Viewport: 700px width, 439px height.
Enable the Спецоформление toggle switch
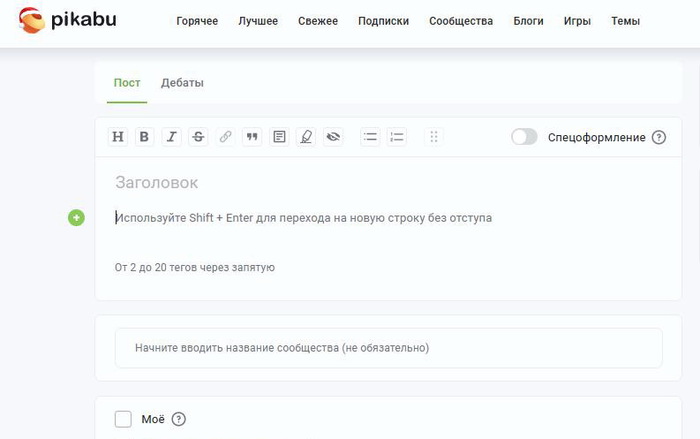point(524,137)
